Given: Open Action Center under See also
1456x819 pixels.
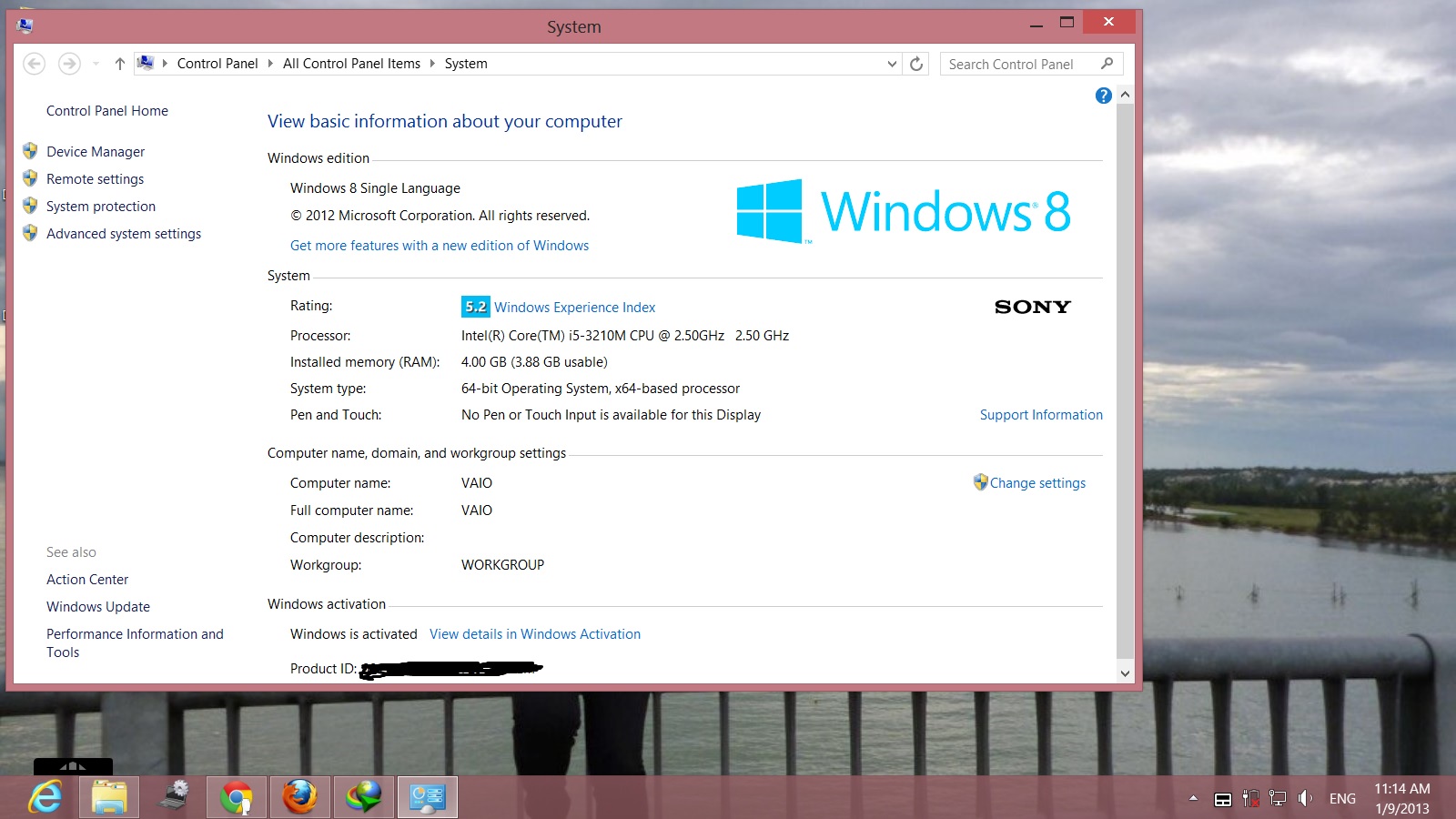Looking at the screenshot, I should click(87, 580).
